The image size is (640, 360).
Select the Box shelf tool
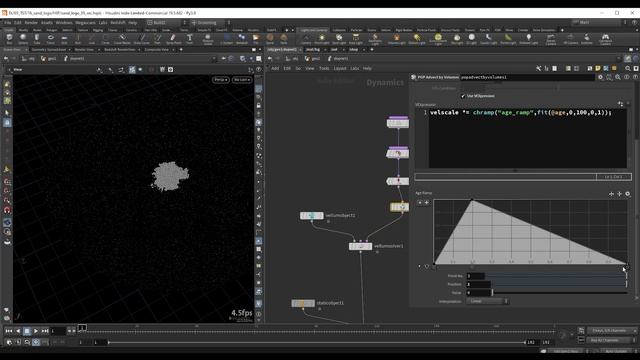(x=9, y=39)
